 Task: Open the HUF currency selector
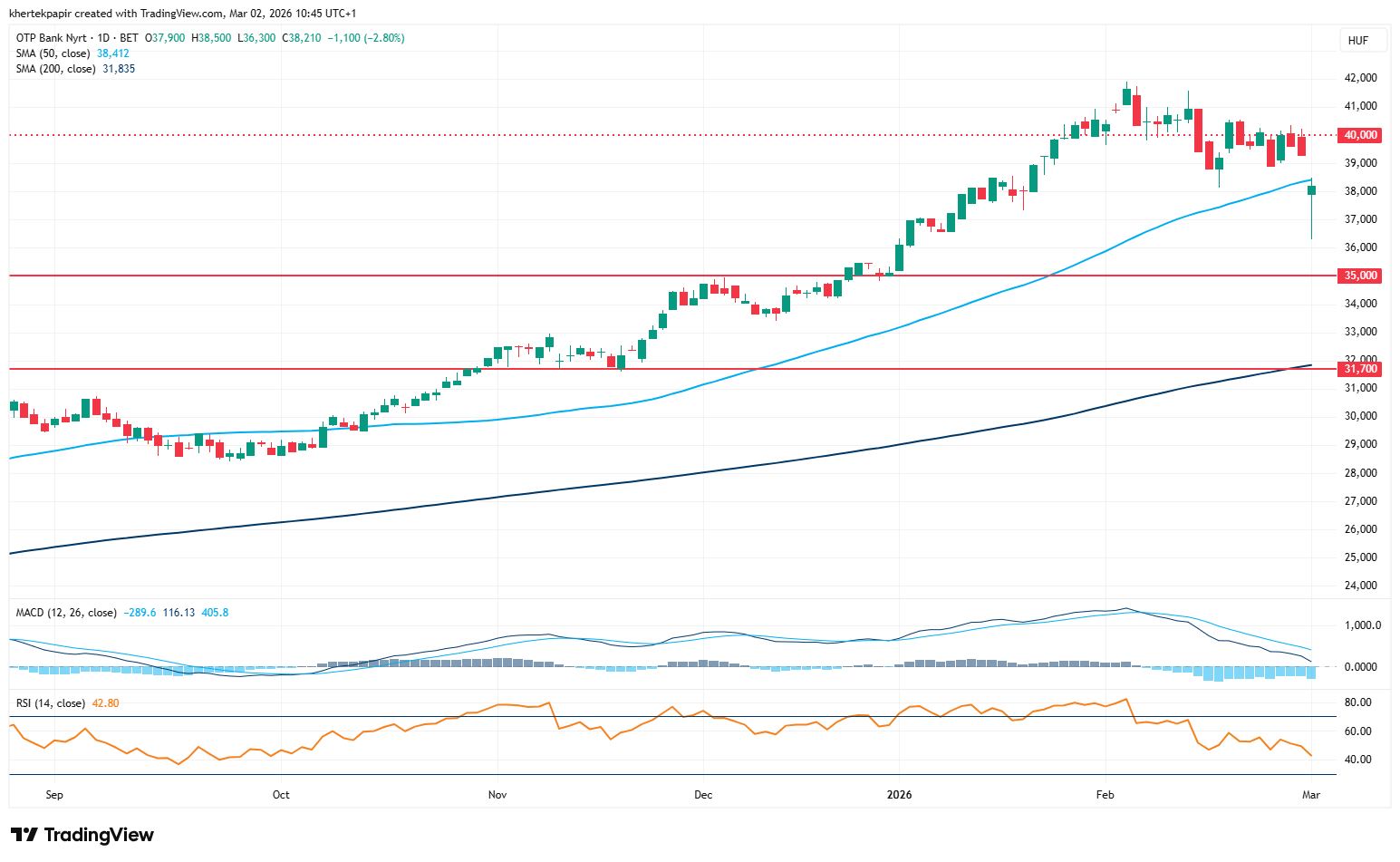(x=1357, y=40)
